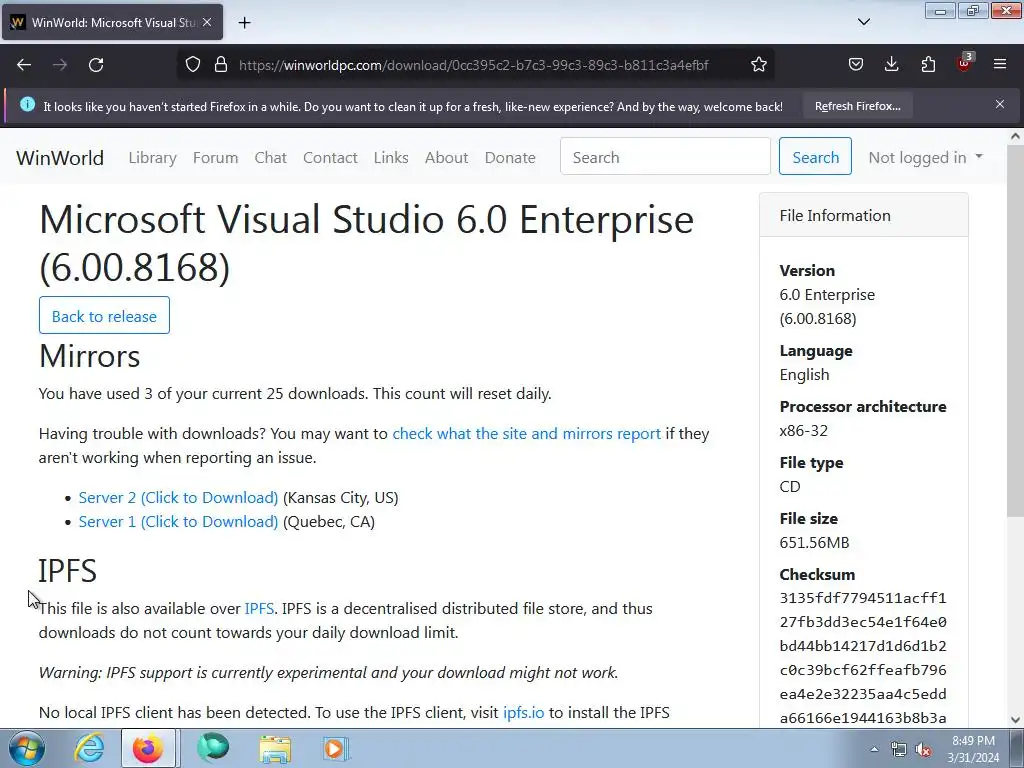Open the tracking protection shield icon
Viewport: 1024px width, 768px height.
(x=193, y=65)
